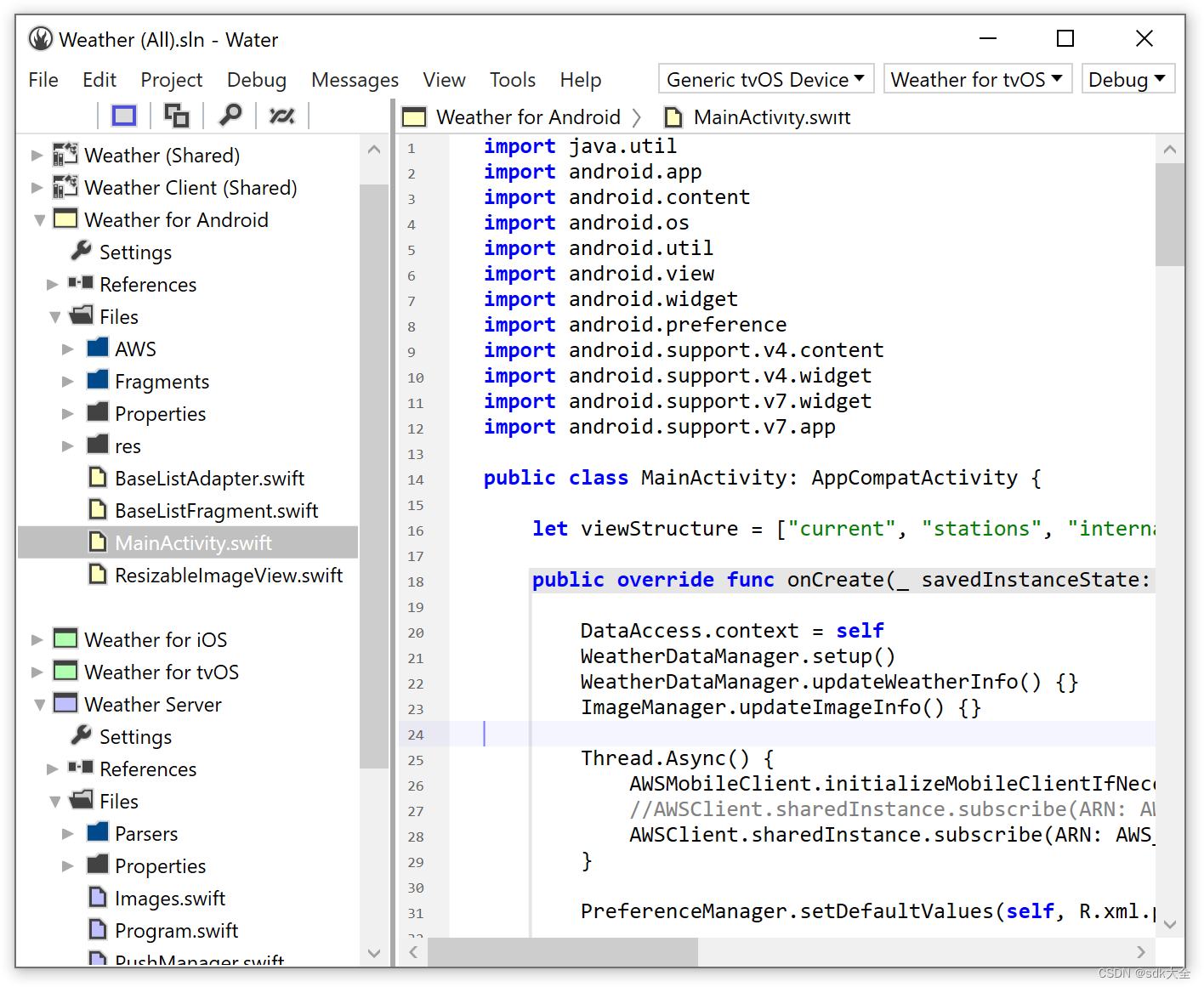This screenshot has width=1204, height=987.
Task: Click the MainActivity.swift breadcrumb file icon
Action: pos(673,117)
